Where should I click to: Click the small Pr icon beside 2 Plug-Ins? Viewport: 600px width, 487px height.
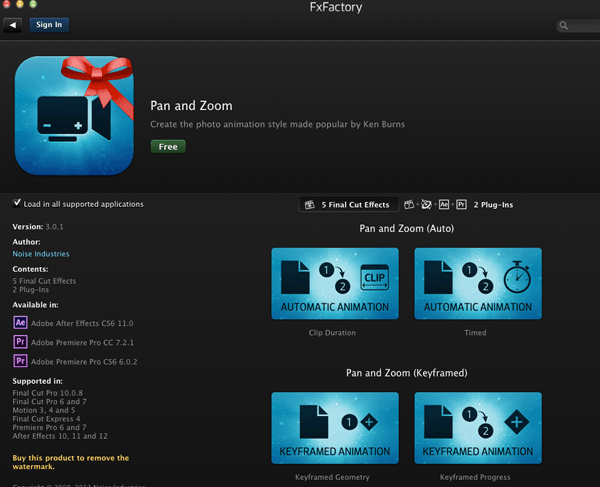461,205
